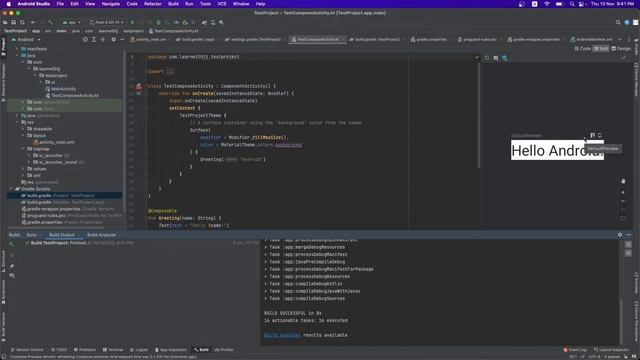Screen dimensions: 640x360
Task: Click the Android Studio menu bar item
Action: tap(33, 4)
